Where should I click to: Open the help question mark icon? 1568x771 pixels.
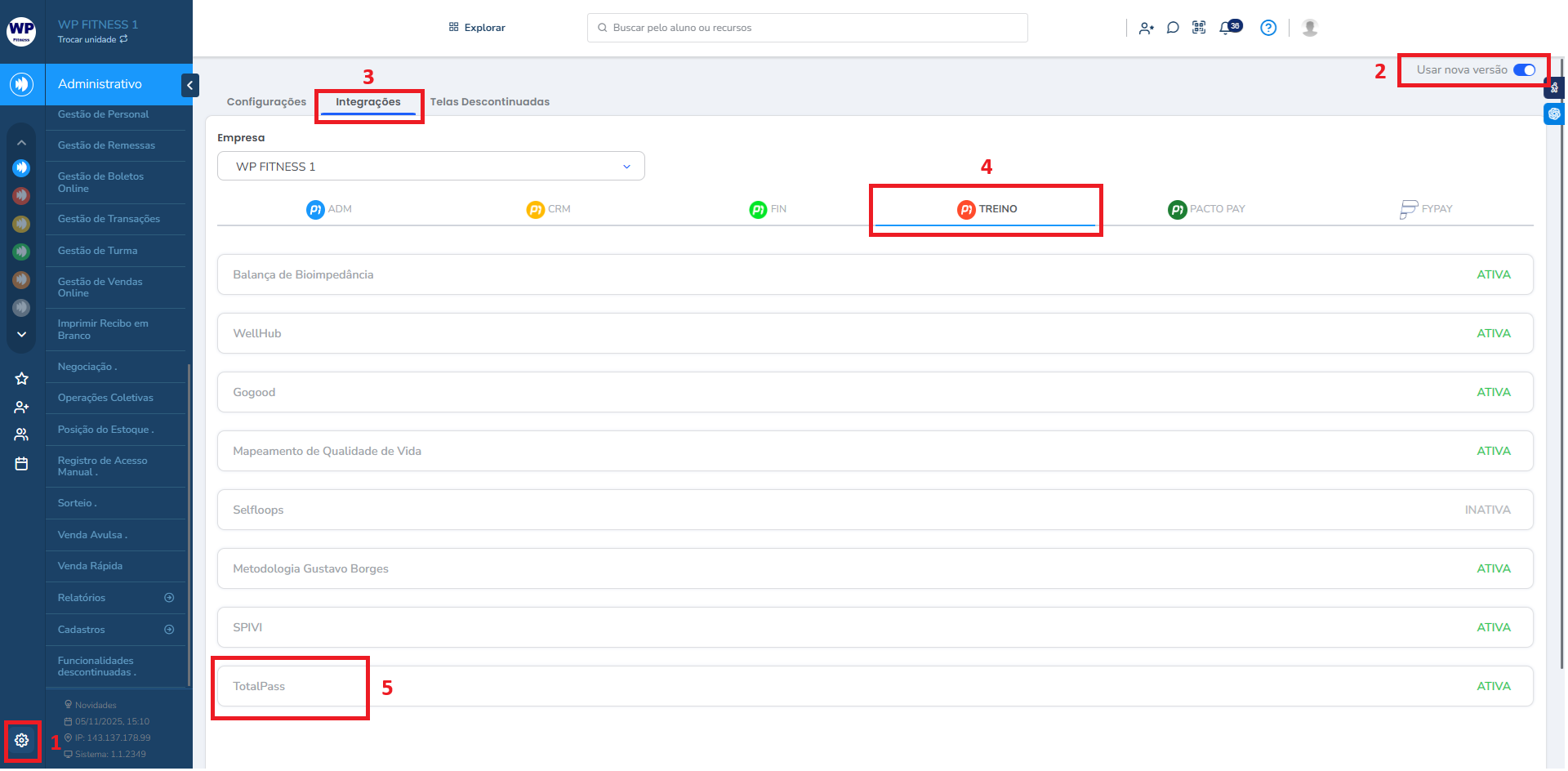click(1267, 28)
